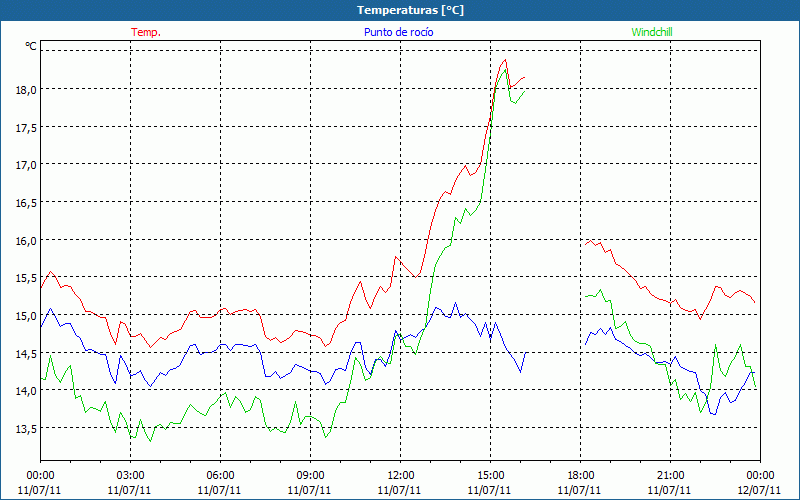Screen dimensions: 800x500
Task: Click the 16,0 y-axis value
Action: [x=27, y=241]
